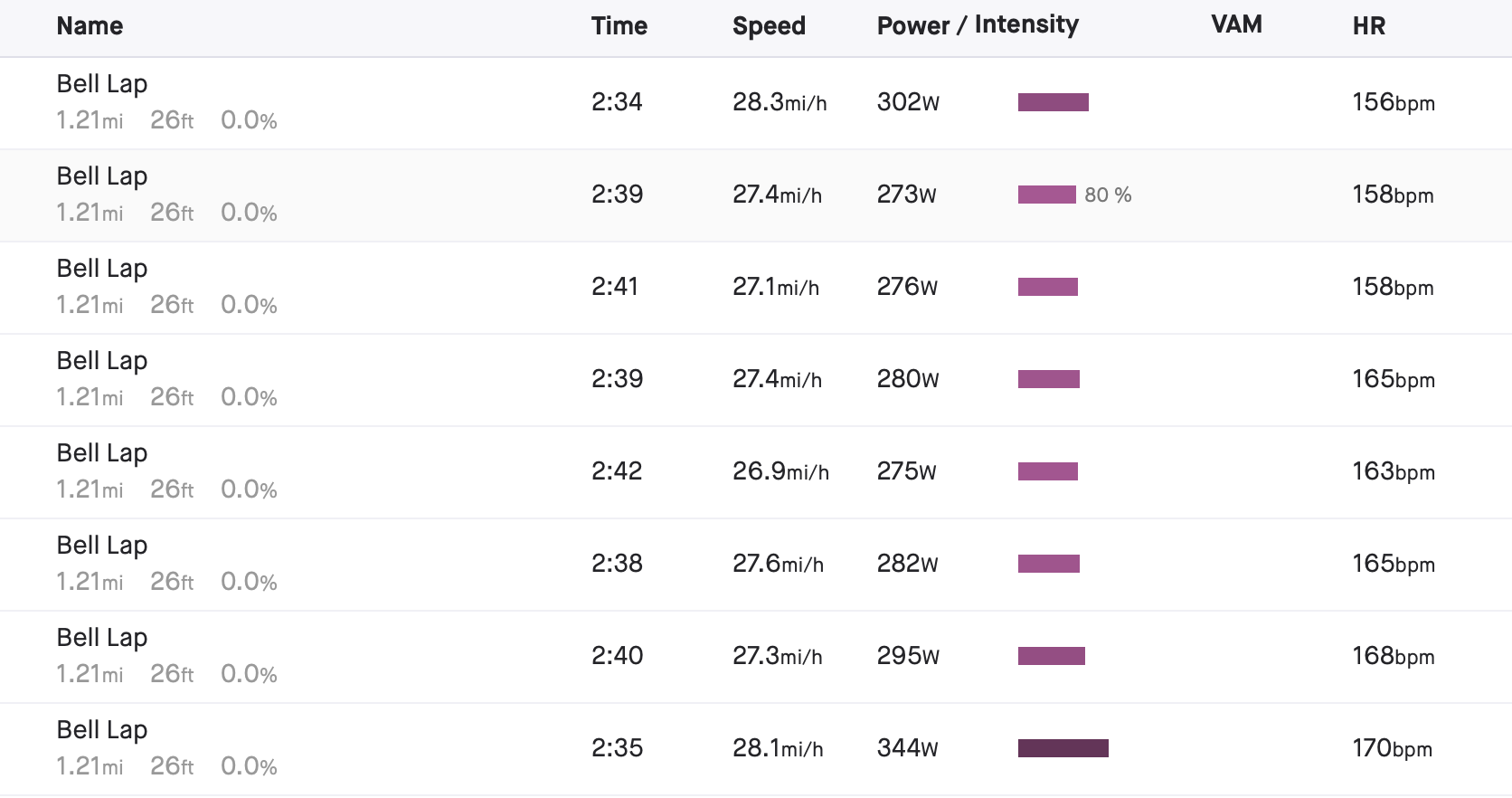1512x798 pixels.
Task: Click the 26.9mi/h speed value
Action: tap(780, 471)
